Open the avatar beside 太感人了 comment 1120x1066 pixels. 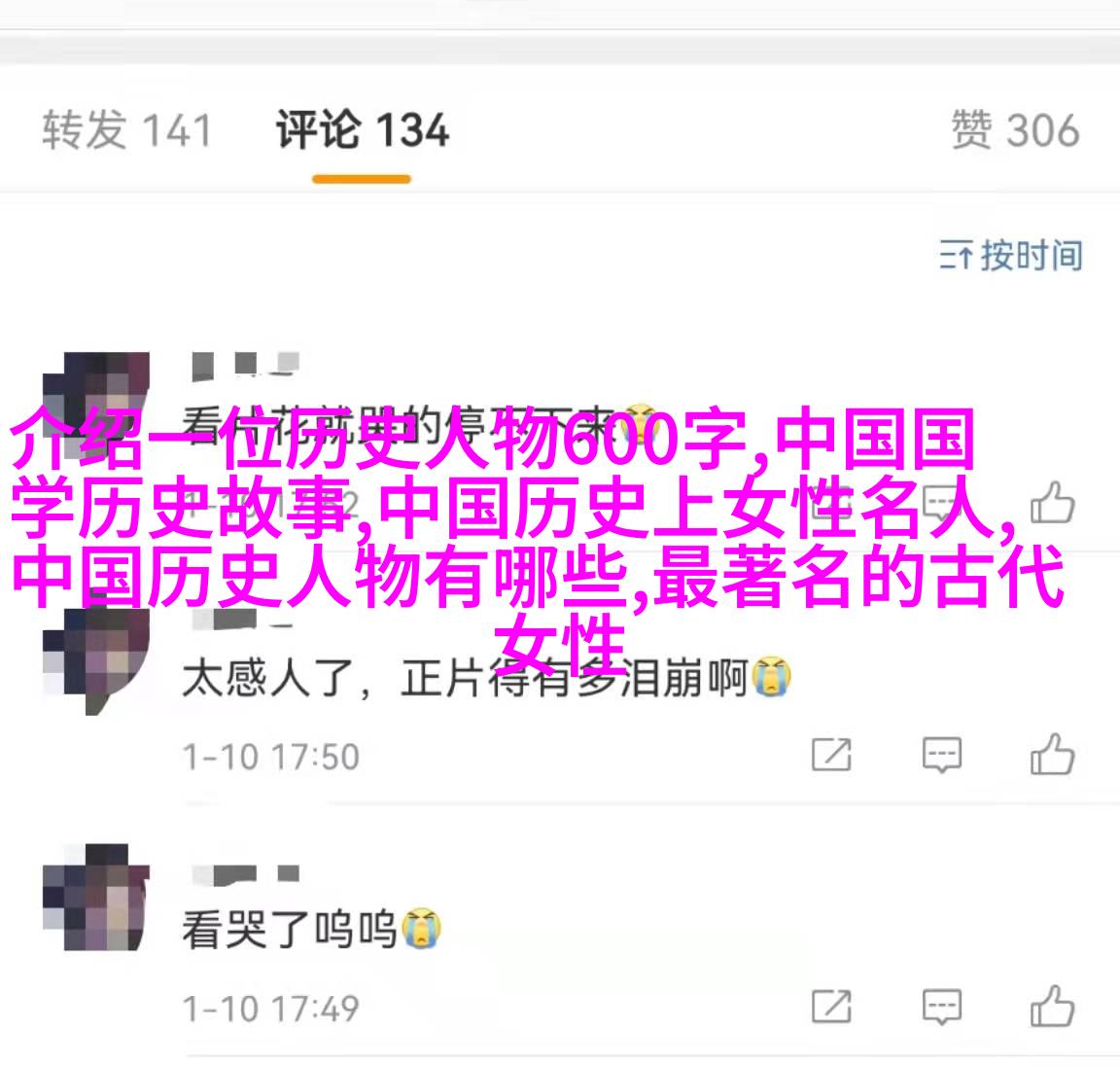(95, 660)
